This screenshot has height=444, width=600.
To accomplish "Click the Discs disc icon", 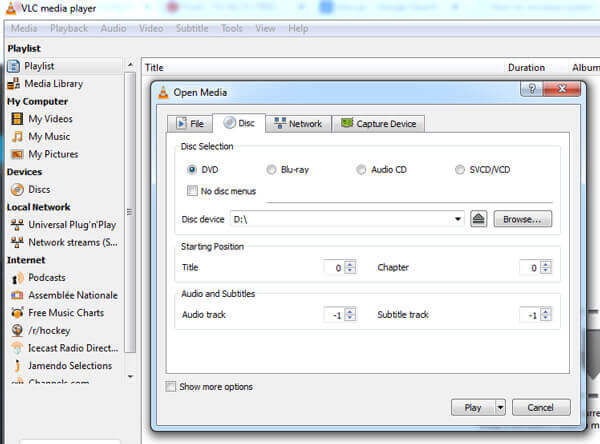I will (x=17, y=189).
